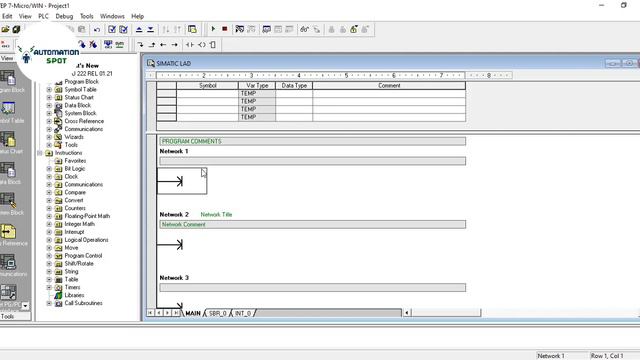Select the MAIN program tab
Image resolution: width=640 pixels, height=360 pixels.
tap(193, 313)
